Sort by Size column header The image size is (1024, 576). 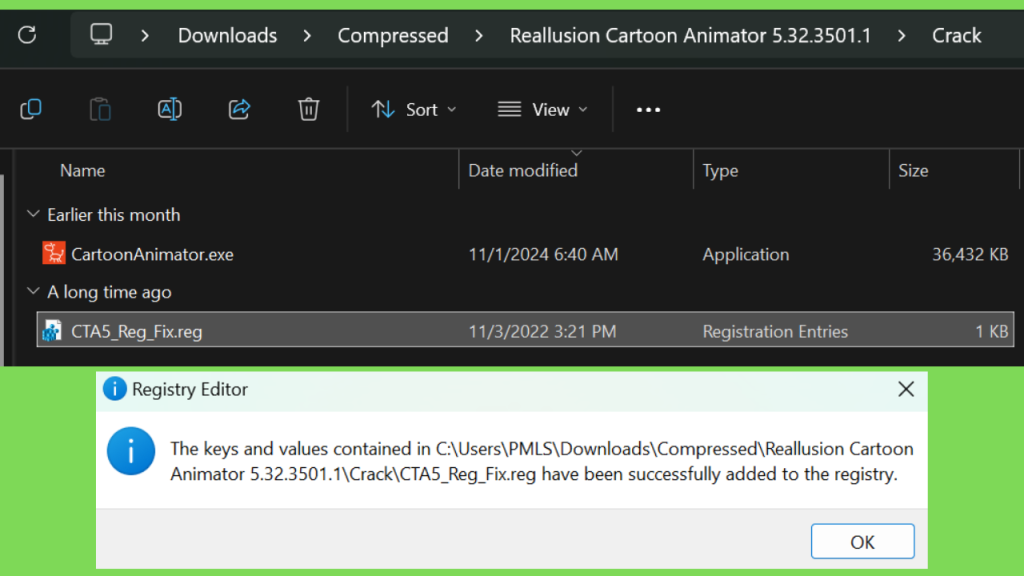913,170
